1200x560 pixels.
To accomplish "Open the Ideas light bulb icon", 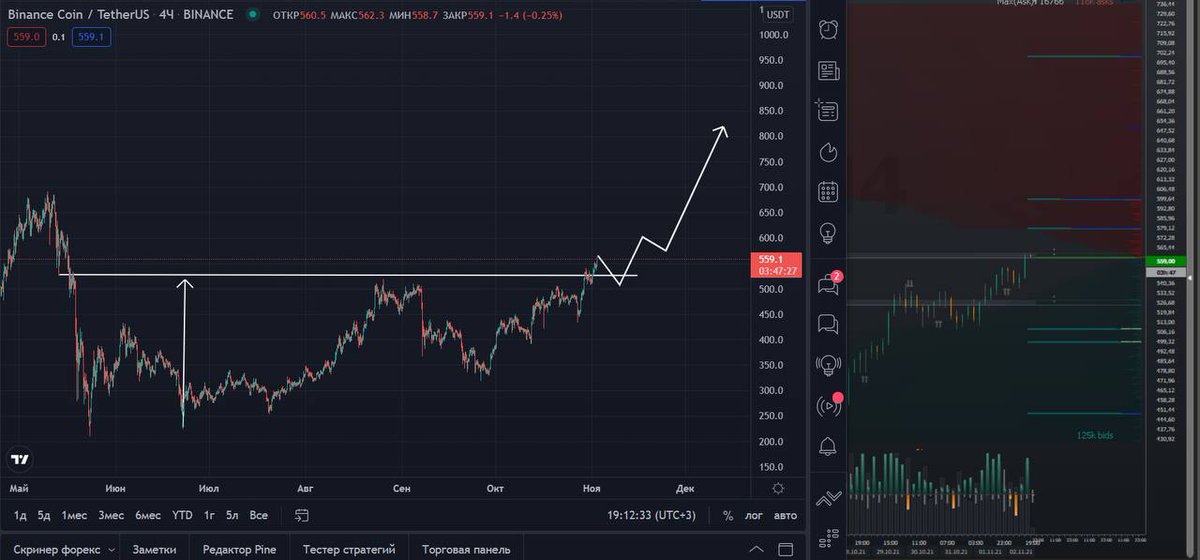I will (x=828, y=233).
